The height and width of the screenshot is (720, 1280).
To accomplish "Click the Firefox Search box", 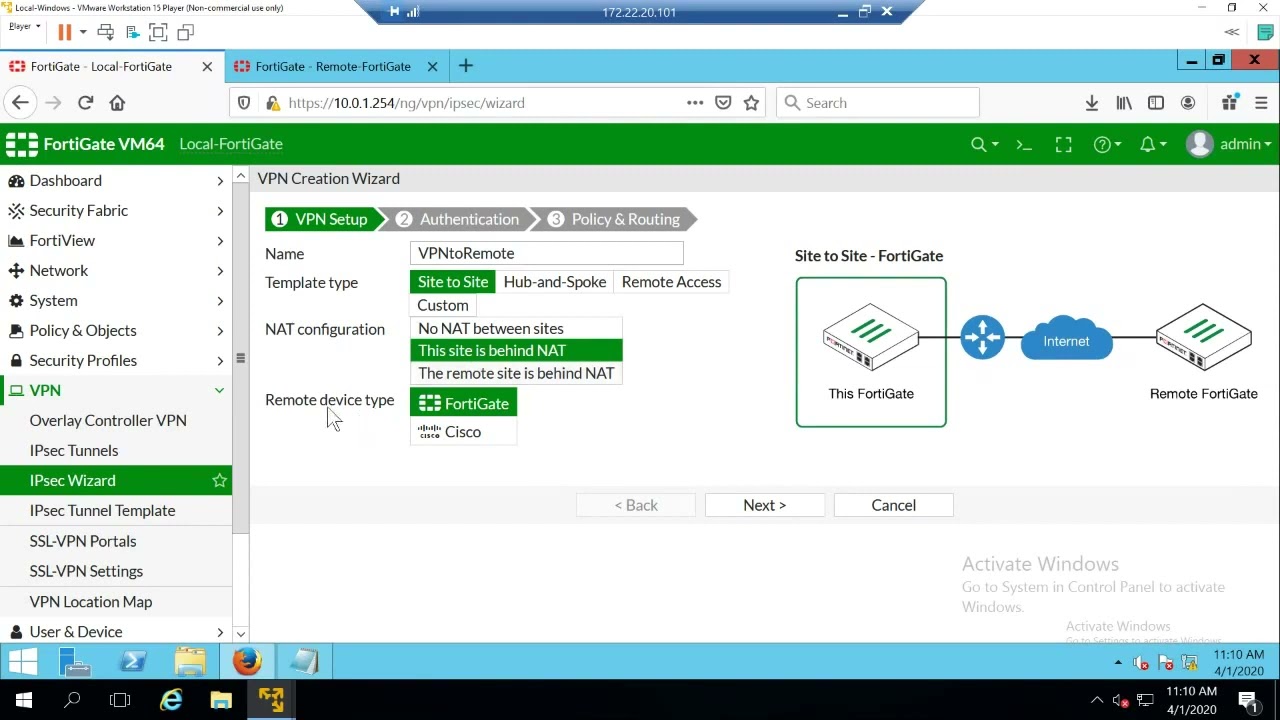I will tap(877, 103).
